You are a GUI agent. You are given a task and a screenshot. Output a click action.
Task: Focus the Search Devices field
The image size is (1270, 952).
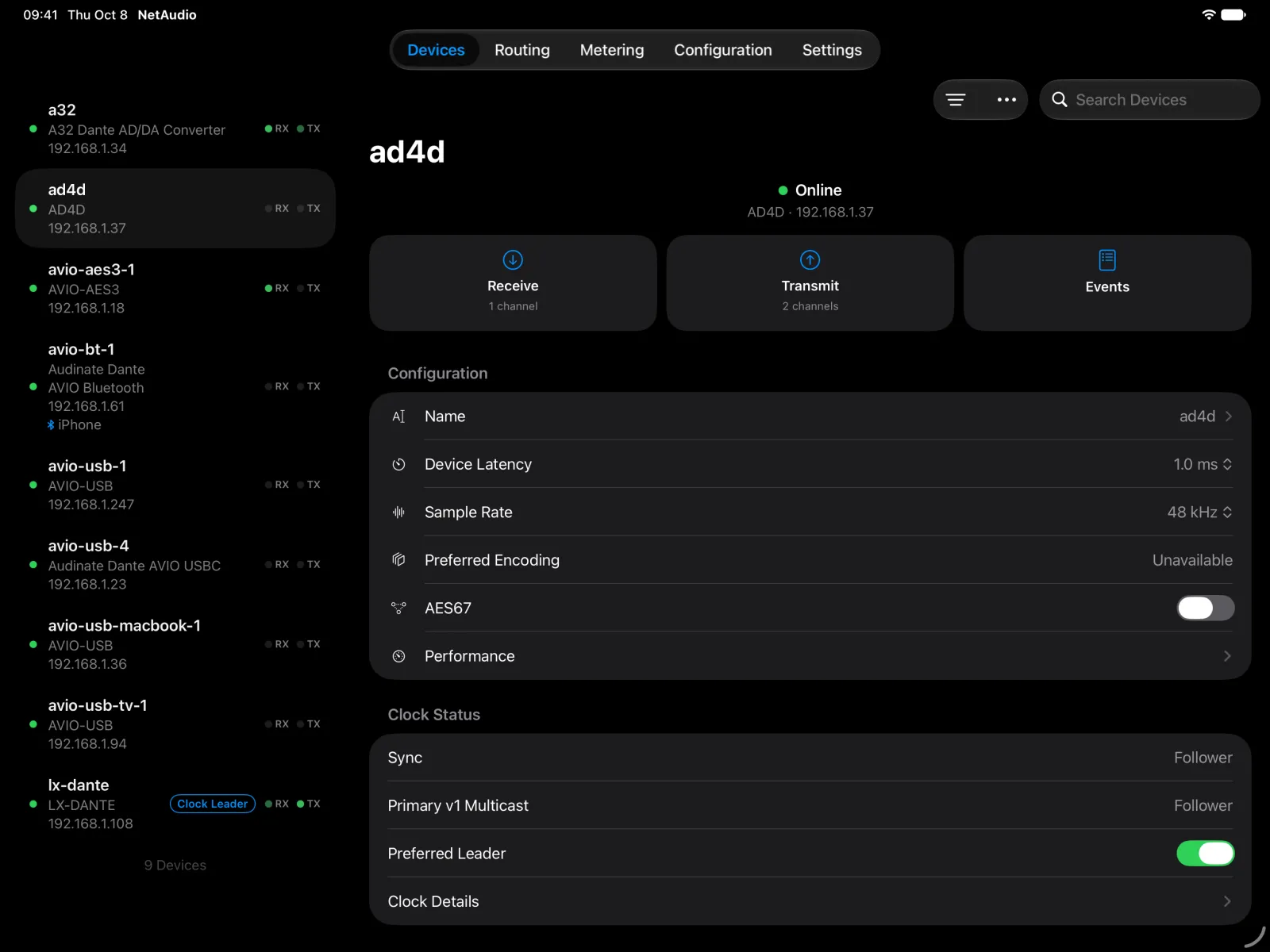(x=1149, y=99)
